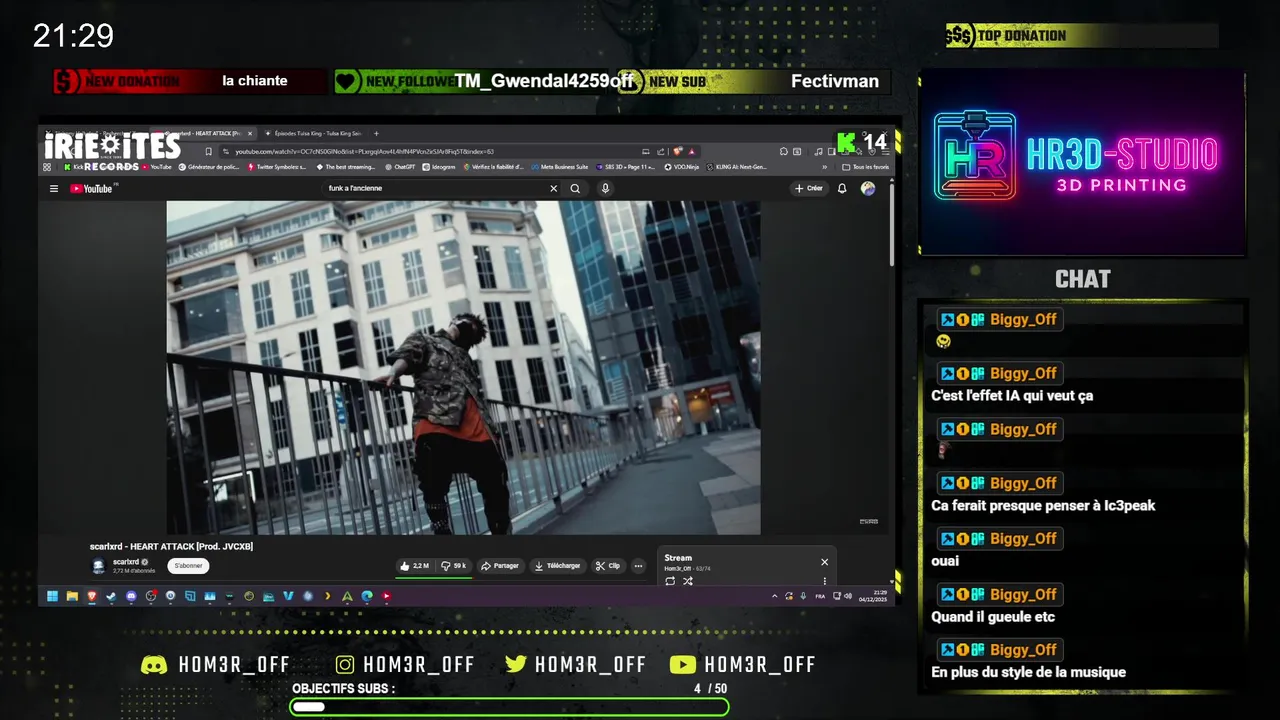Open scarlxrd channel avatar

click(x=99, y=566)
